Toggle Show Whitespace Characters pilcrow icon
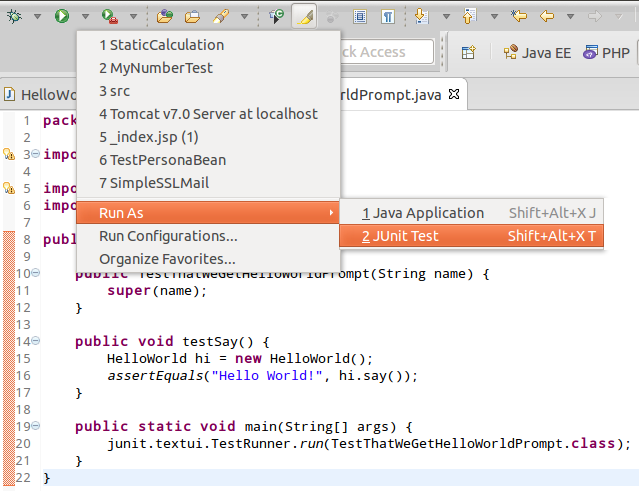 (386, 16)
